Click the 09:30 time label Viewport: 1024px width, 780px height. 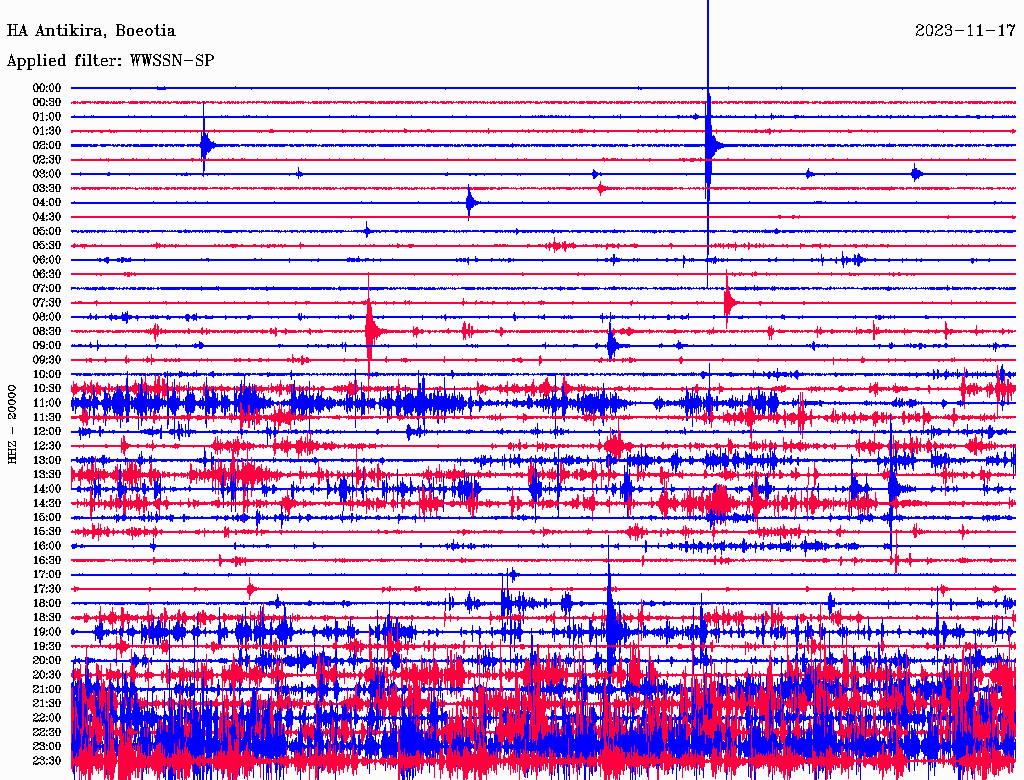tap(47, 360)
